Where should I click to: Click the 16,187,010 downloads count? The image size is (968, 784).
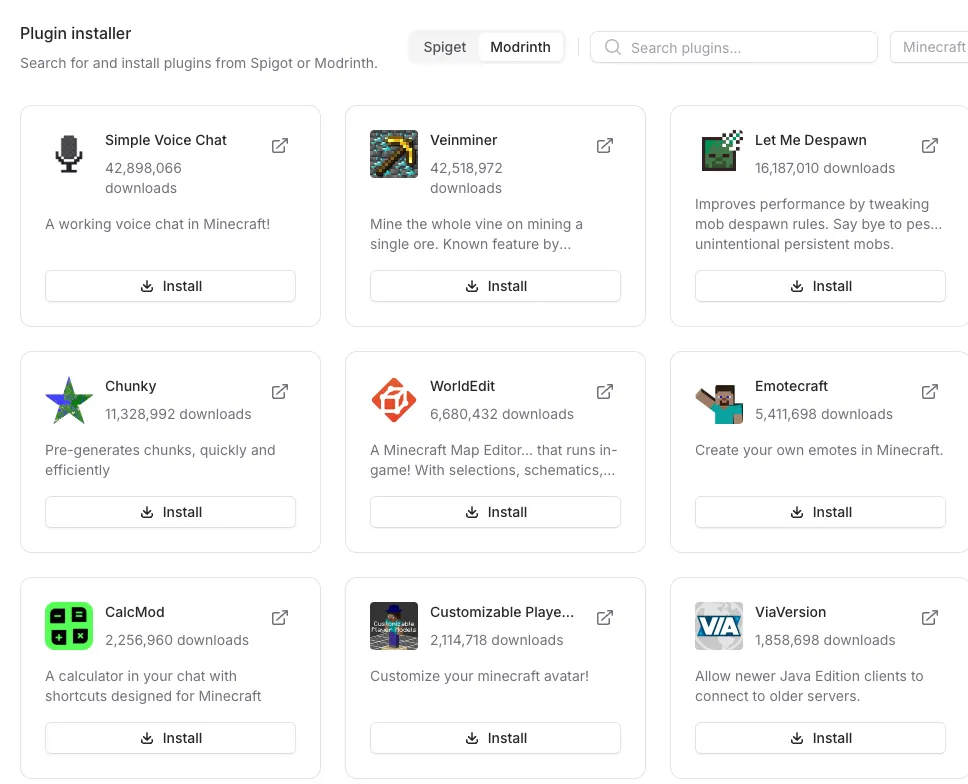point(825,168)
